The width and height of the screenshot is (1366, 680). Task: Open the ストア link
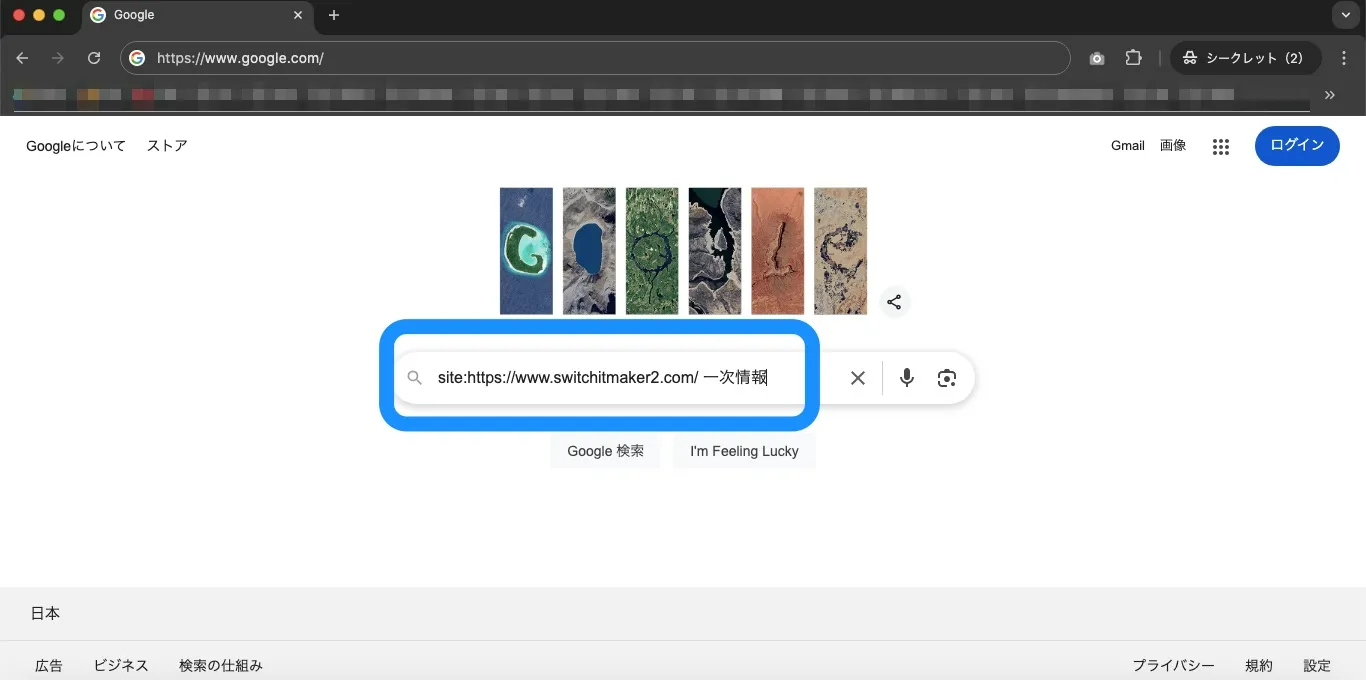167,146
